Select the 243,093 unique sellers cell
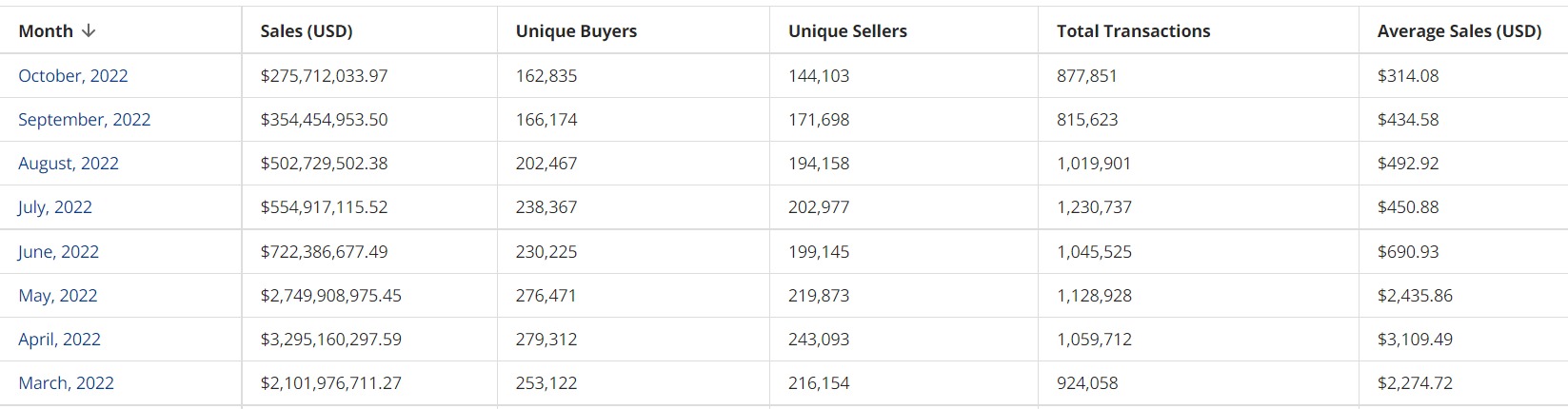Viewport: 1568px width, 409px height. [x=903, y=340]
